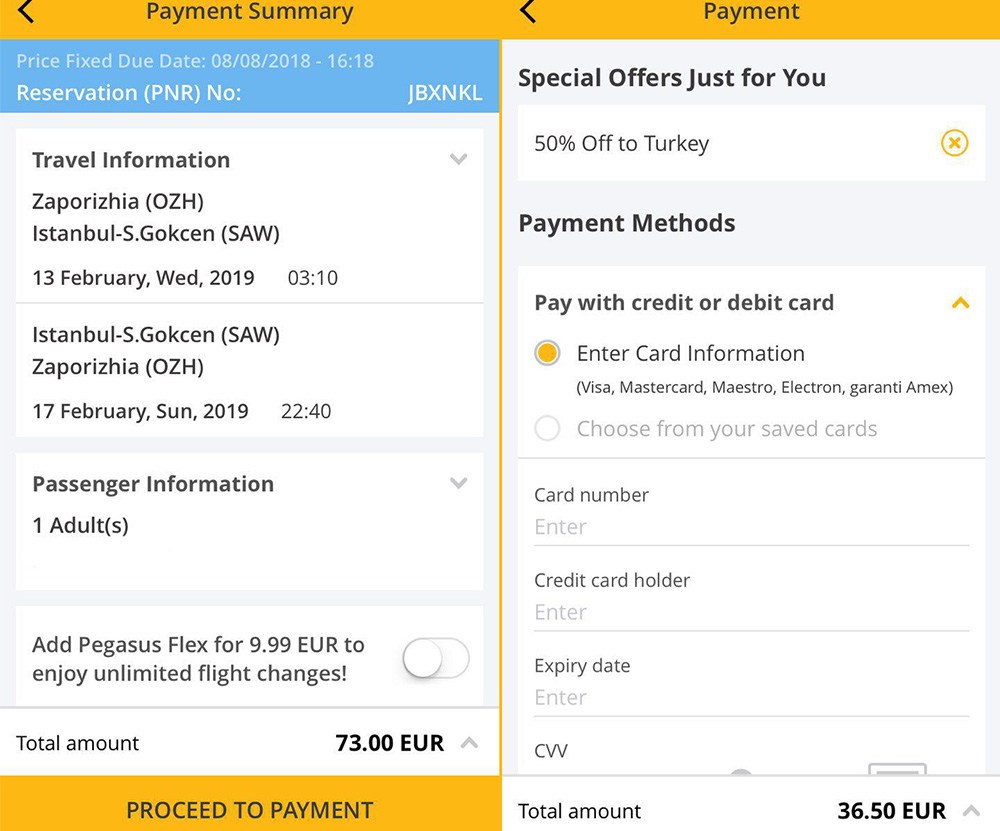Image resolution: width=1000 pixels, height=831 pixels.
Task: Tap the card icon beside CVV
Action: click(x=896, y=770)
